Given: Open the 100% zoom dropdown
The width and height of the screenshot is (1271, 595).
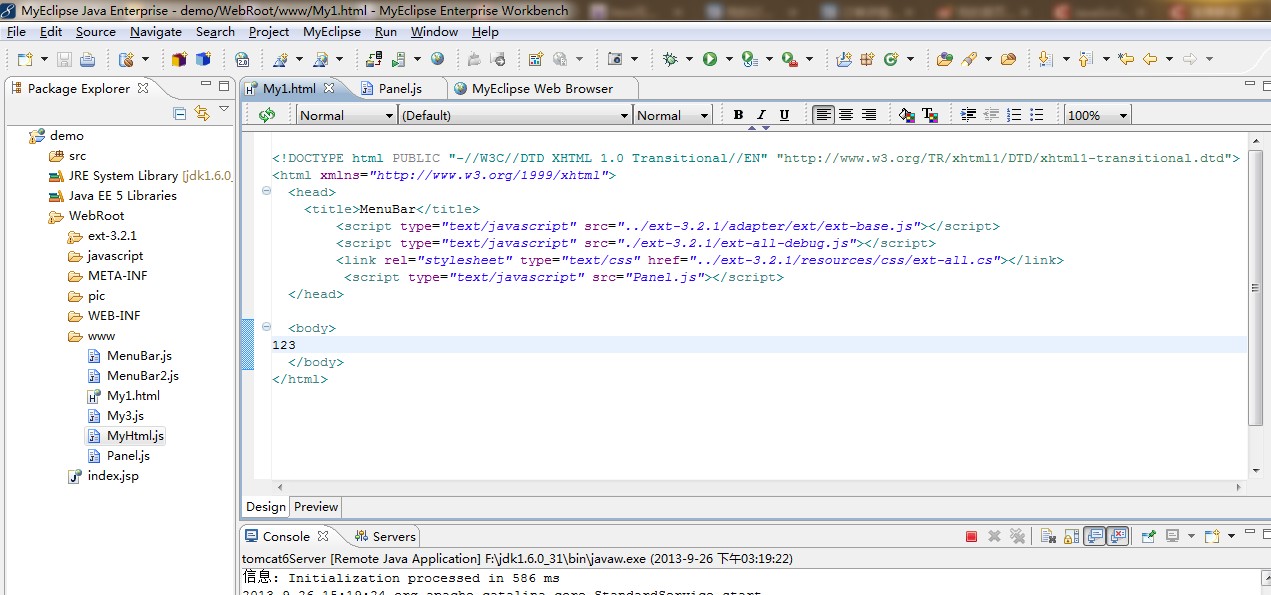Looking at the screenshot, I should click(1123, 116).
